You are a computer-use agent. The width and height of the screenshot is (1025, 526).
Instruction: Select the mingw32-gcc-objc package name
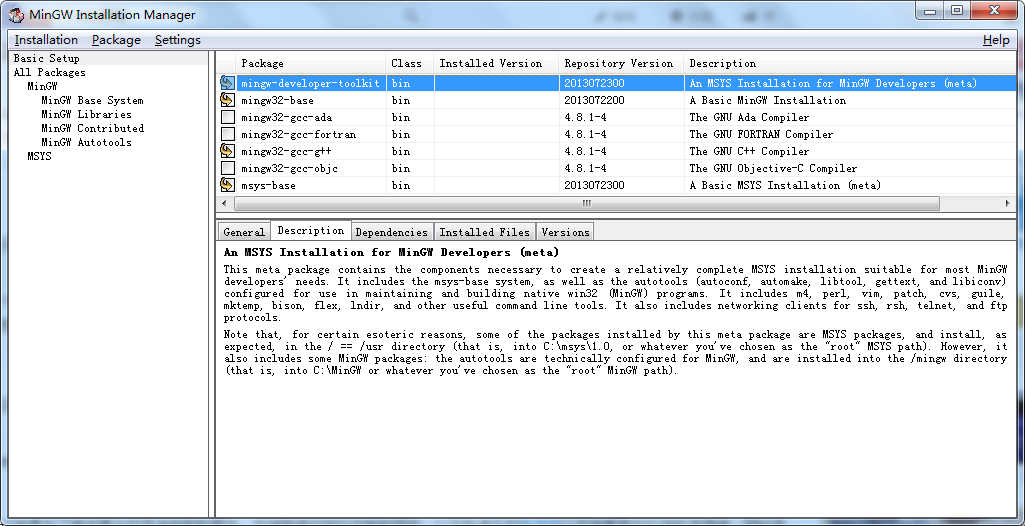pyautogui.click(x=290, y=169)
